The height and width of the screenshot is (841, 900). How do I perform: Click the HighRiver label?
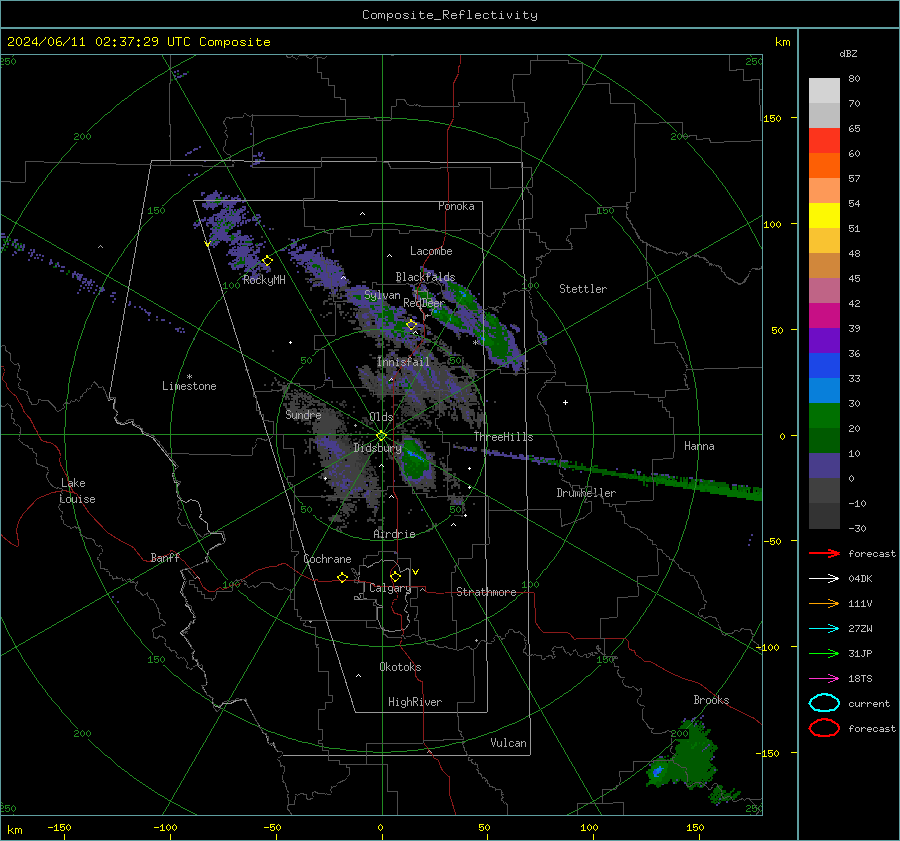coord(415,702)
